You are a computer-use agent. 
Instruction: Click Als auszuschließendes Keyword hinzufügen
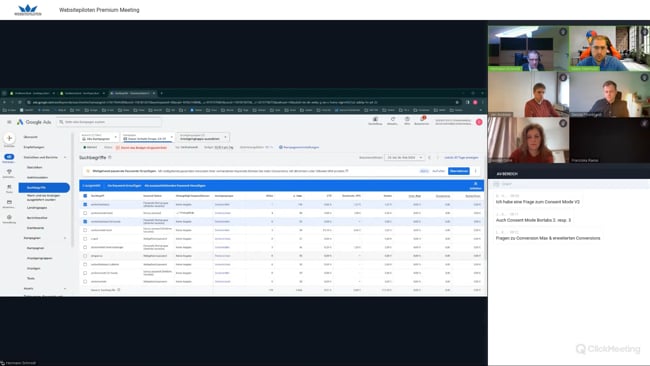coord(175,186)
